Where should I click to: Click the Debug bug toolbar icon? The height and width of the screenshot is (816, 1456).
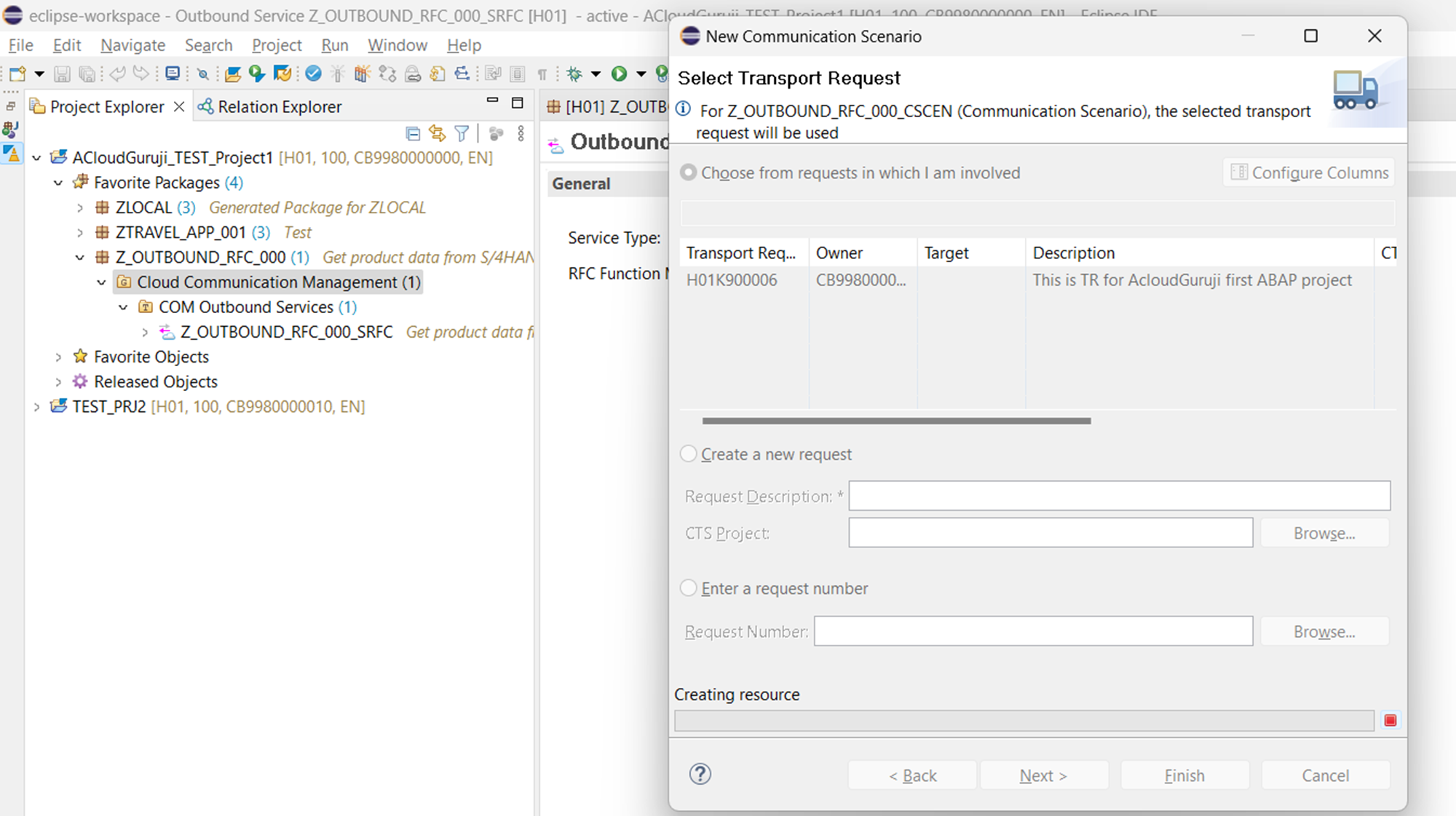point(575,74)
